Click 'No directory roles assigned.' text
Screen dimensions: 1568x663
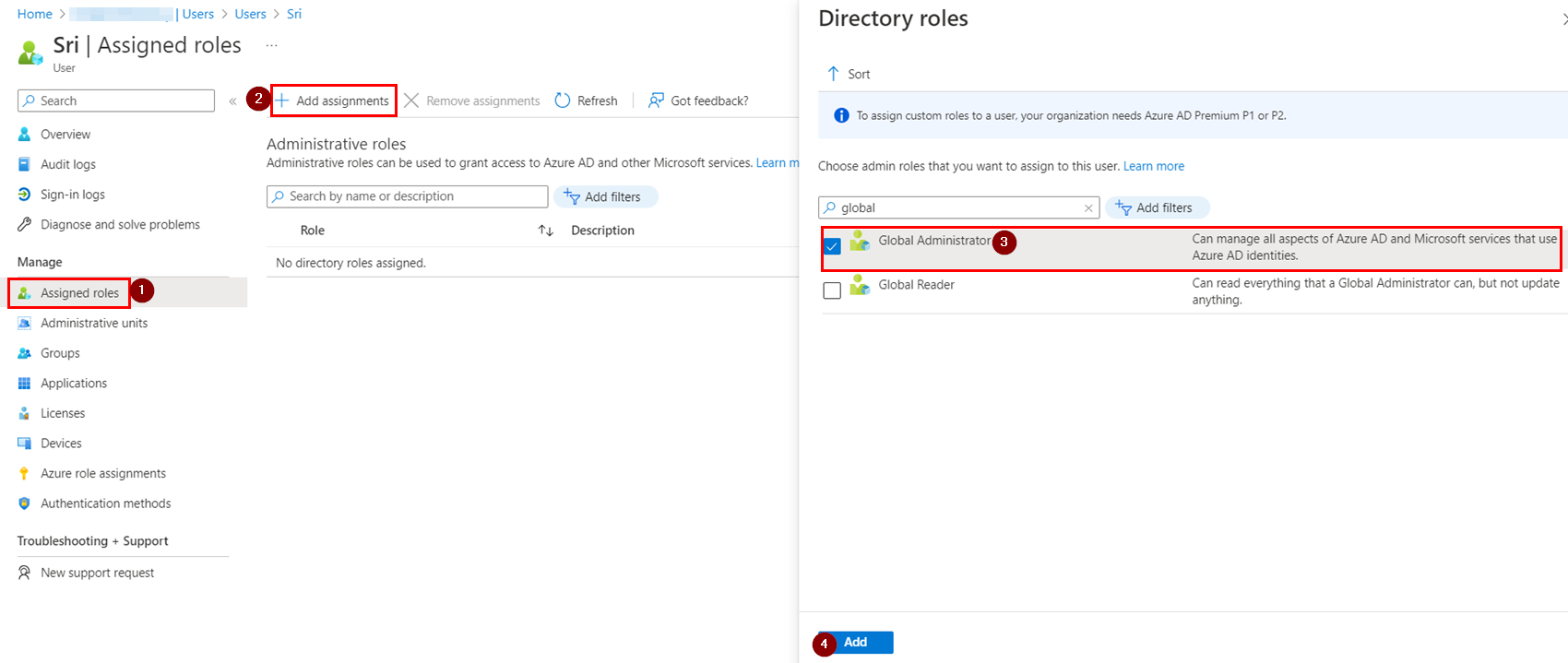350,263
